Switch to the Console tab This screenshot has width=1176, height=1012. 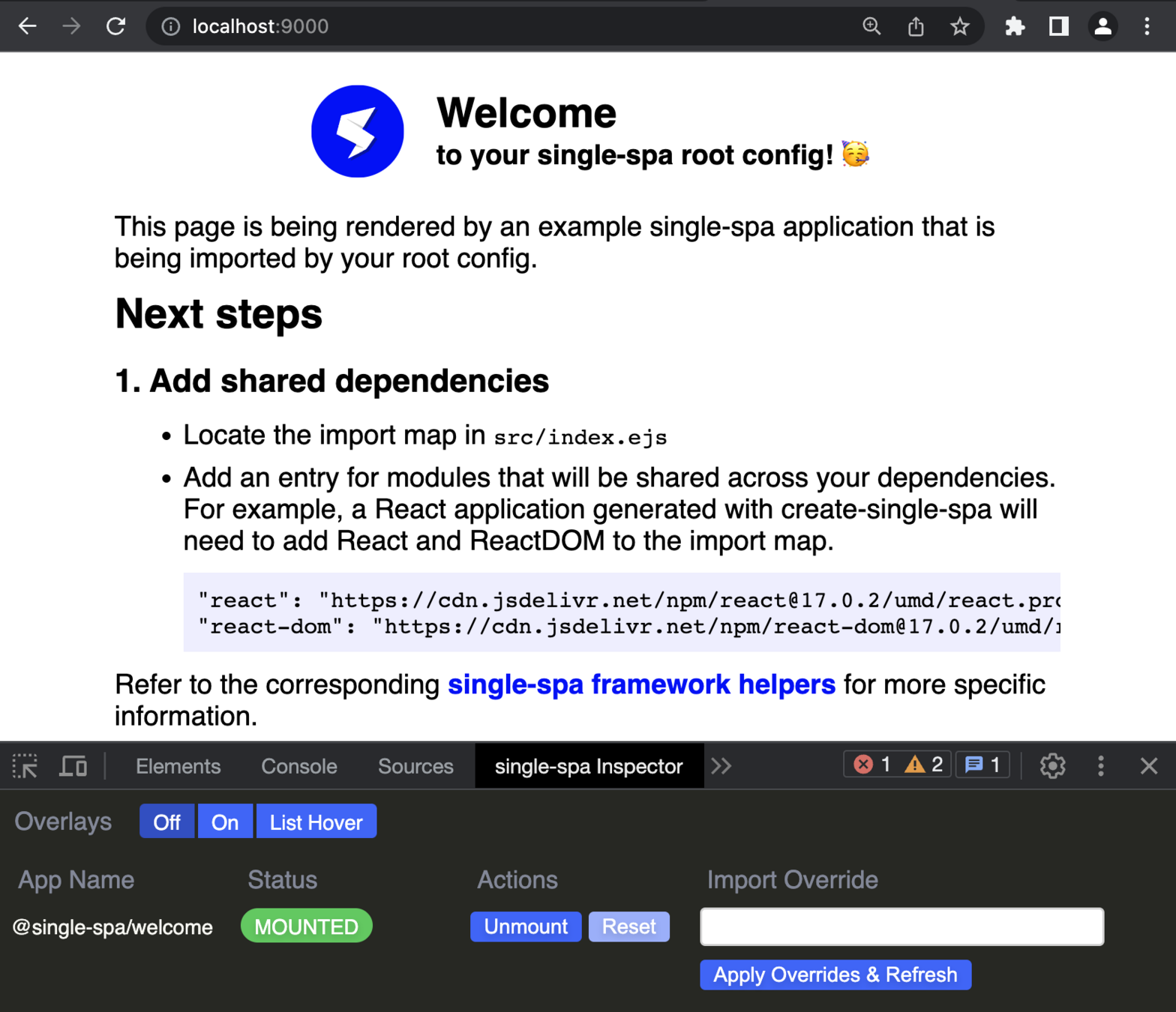299,766
